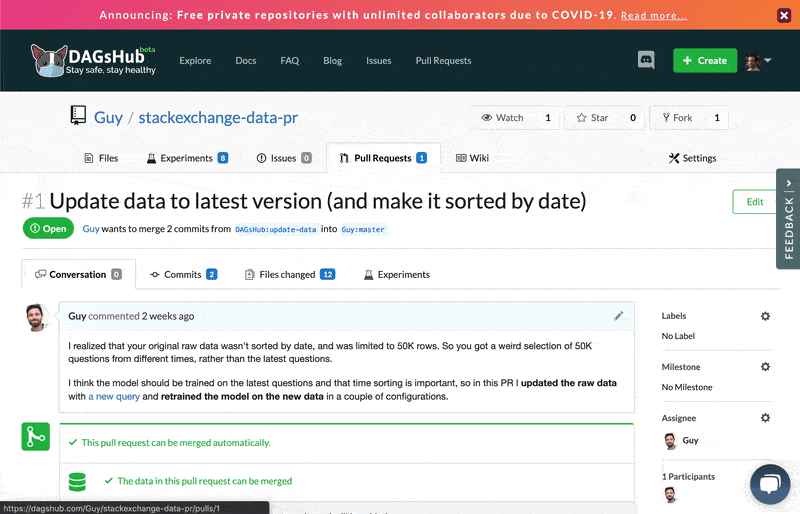Click the DAGsHub logo

pos(93,60)
